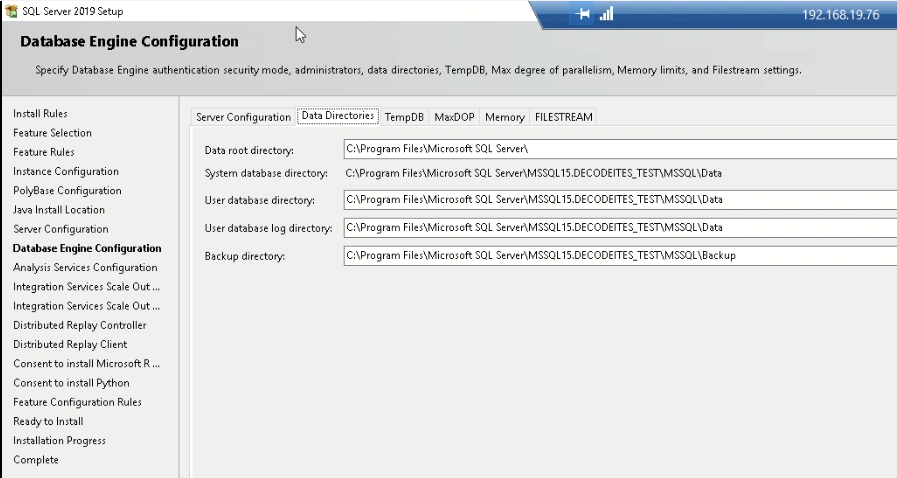Viewport: 897px width, 478px height.
Task: Click into the User database directory field
Action: click(x=620, y=200)
